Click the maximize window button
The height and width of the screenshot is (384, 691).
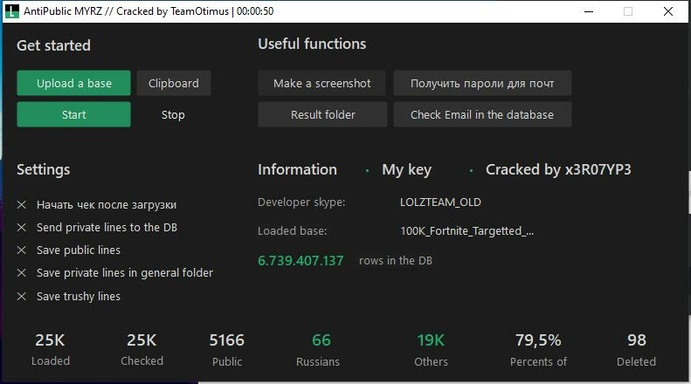pos(628,11)
